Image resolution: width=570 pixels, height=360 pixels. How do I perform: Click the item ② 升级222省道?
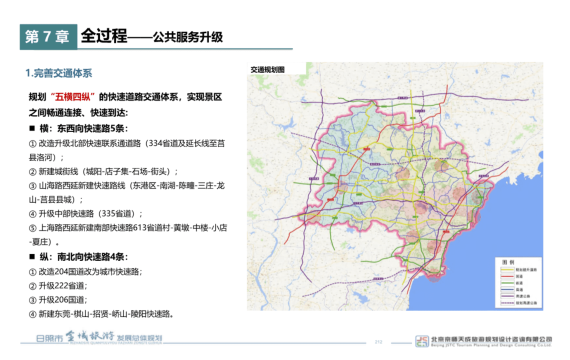(58, 286)
